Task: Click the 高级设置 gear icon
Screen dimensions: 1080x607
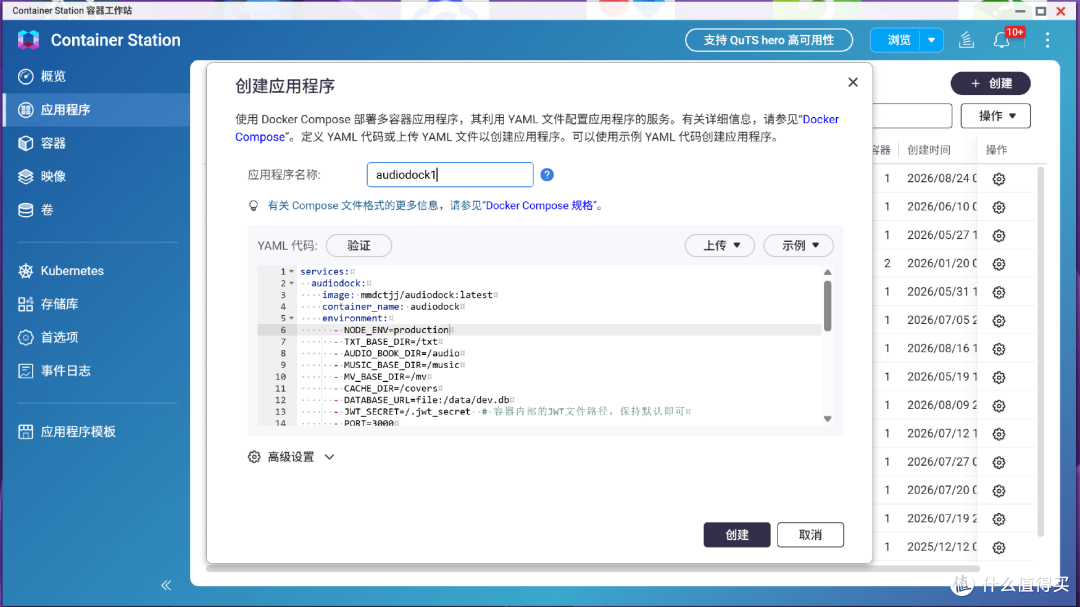Action: click(x=254, y=457)
